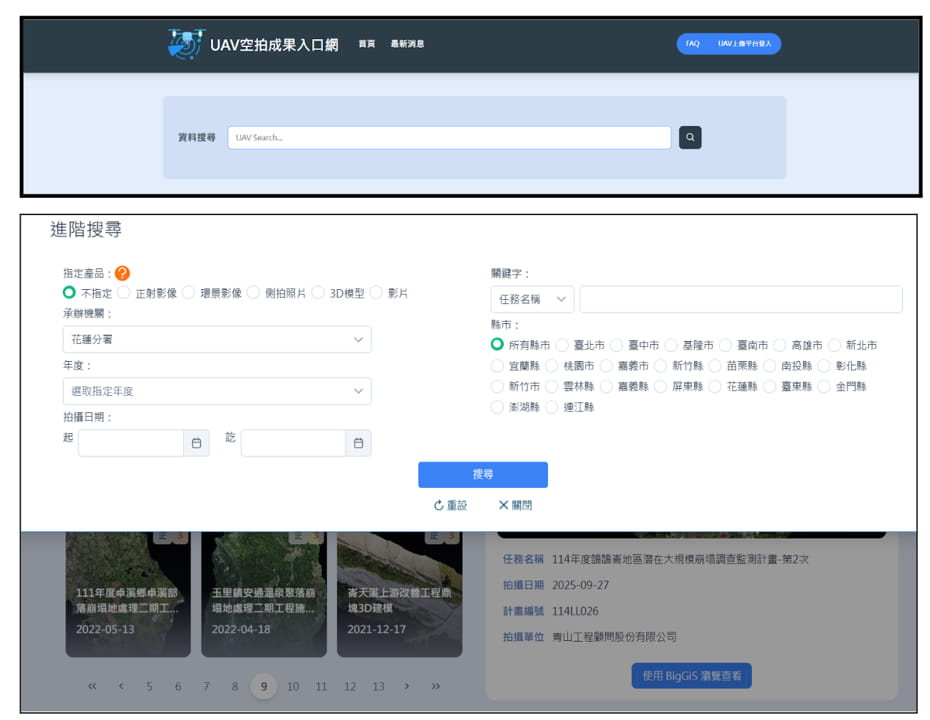Open the start date calendar picker icon
This screenshot has width=930, height=720.
[196, 443]
